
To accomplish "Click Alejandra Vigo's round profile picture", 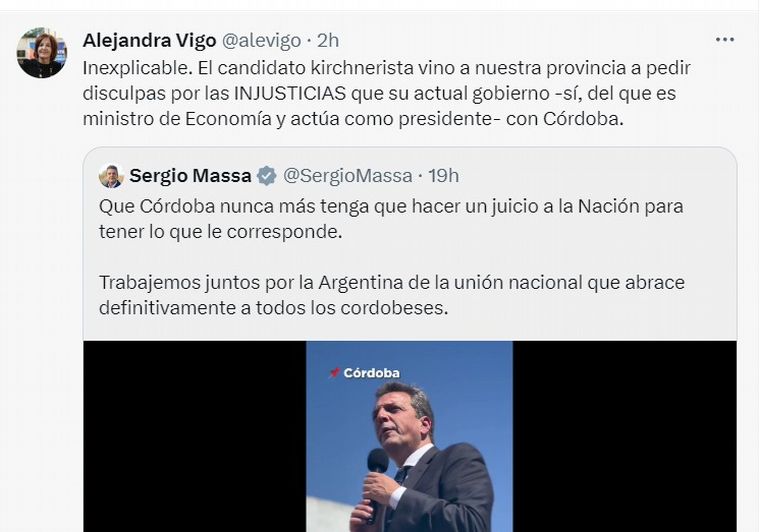I will point(42,52).
